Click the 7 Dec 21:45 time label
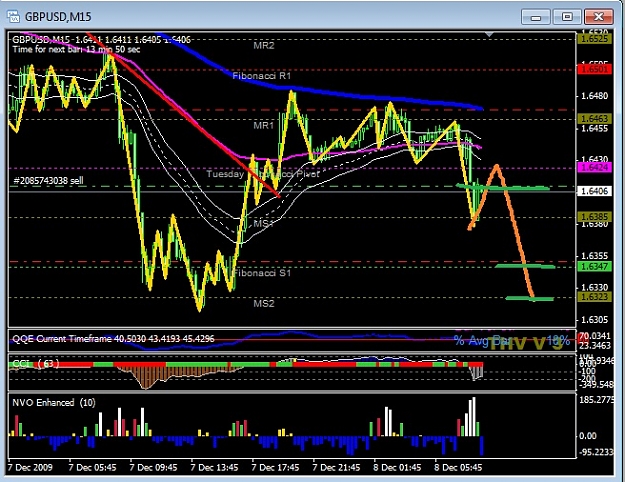625x482 pixels. point(336,467)
